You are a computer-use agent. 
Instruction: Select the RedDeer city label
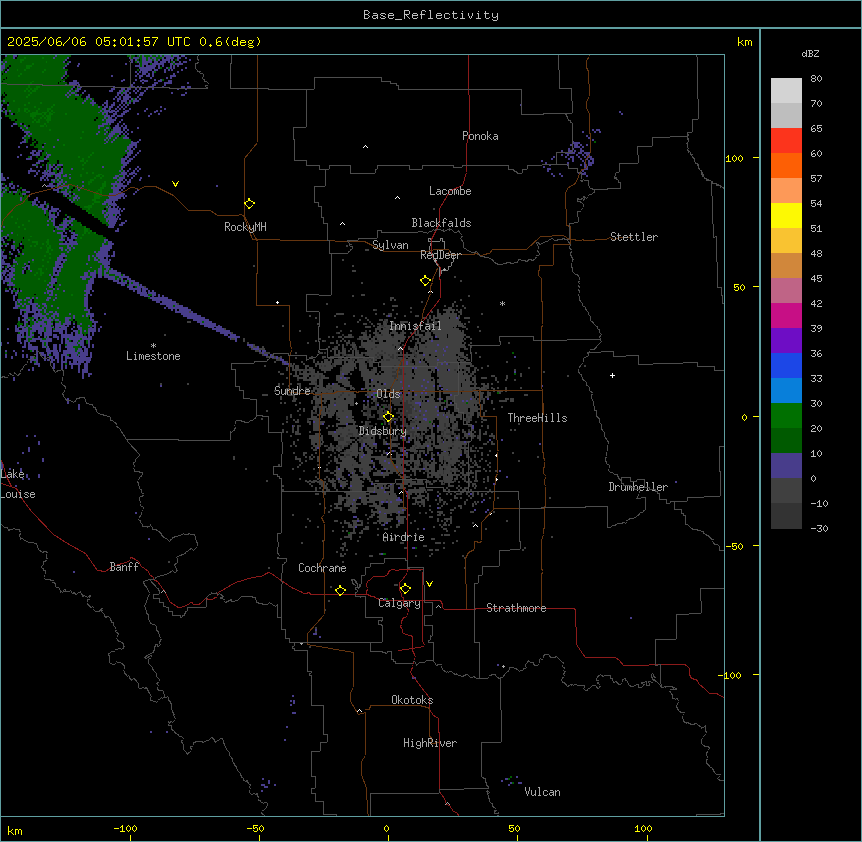click(440, 255)
